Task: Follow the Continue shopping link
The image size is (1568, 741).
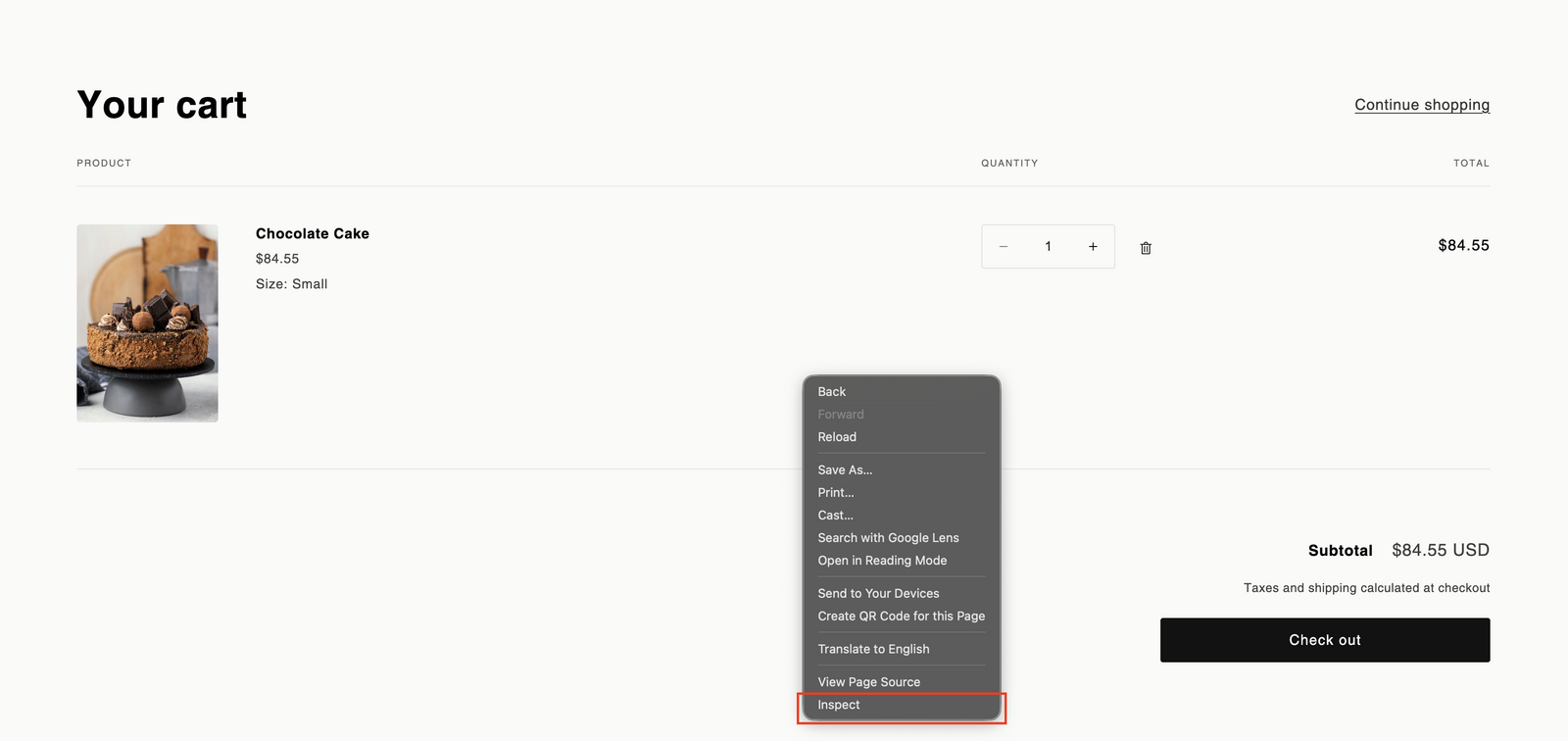Action: point(1422,105)
